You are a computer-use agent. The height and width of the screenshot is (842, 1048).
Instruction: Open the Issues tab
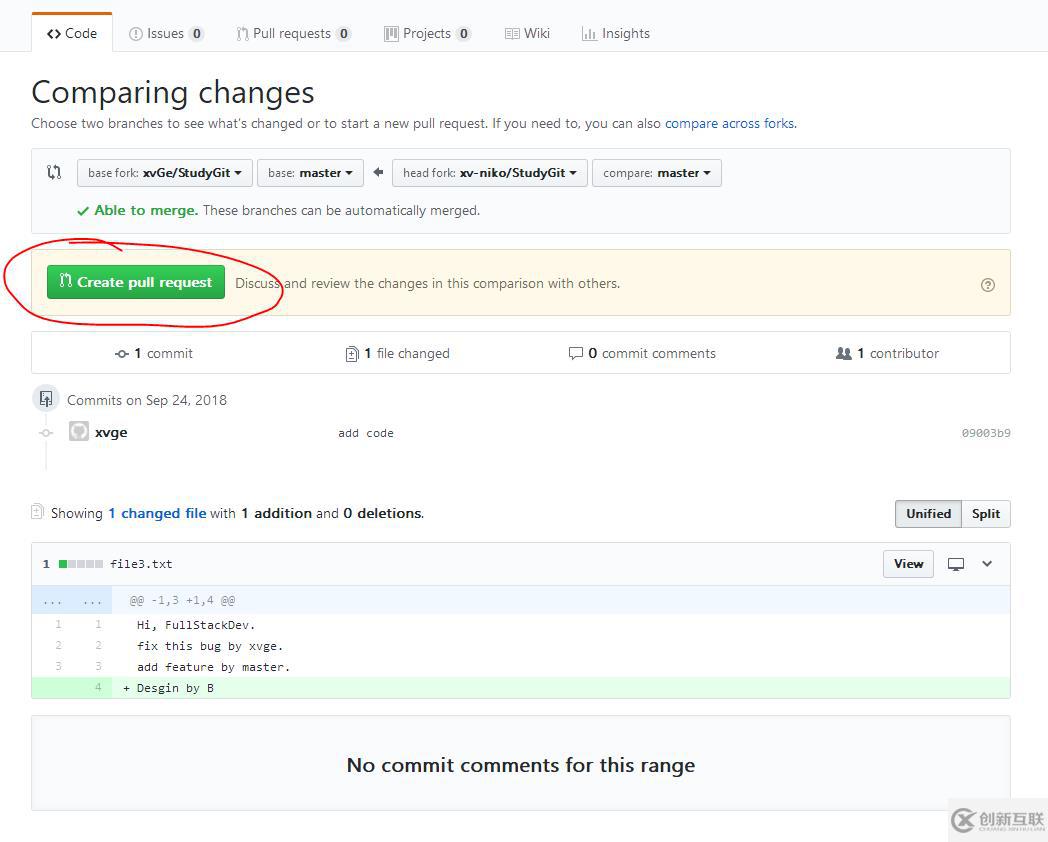click(x=166, y=33)
